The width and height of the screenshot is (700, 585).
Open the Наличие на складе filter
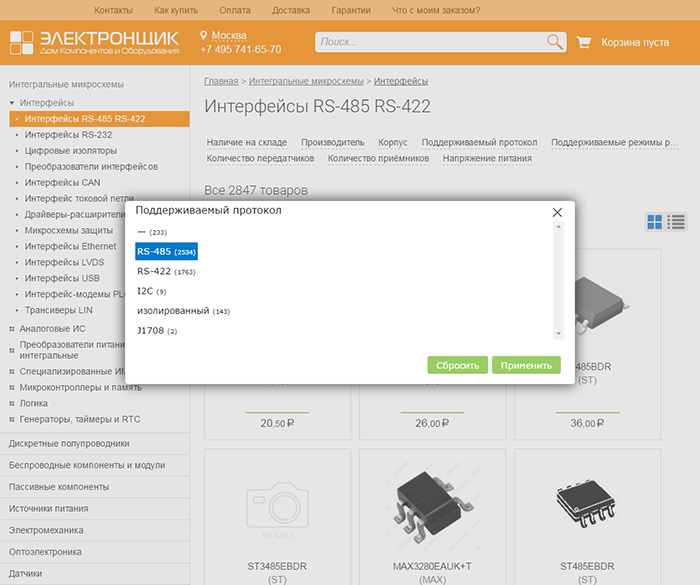(246, 142)
